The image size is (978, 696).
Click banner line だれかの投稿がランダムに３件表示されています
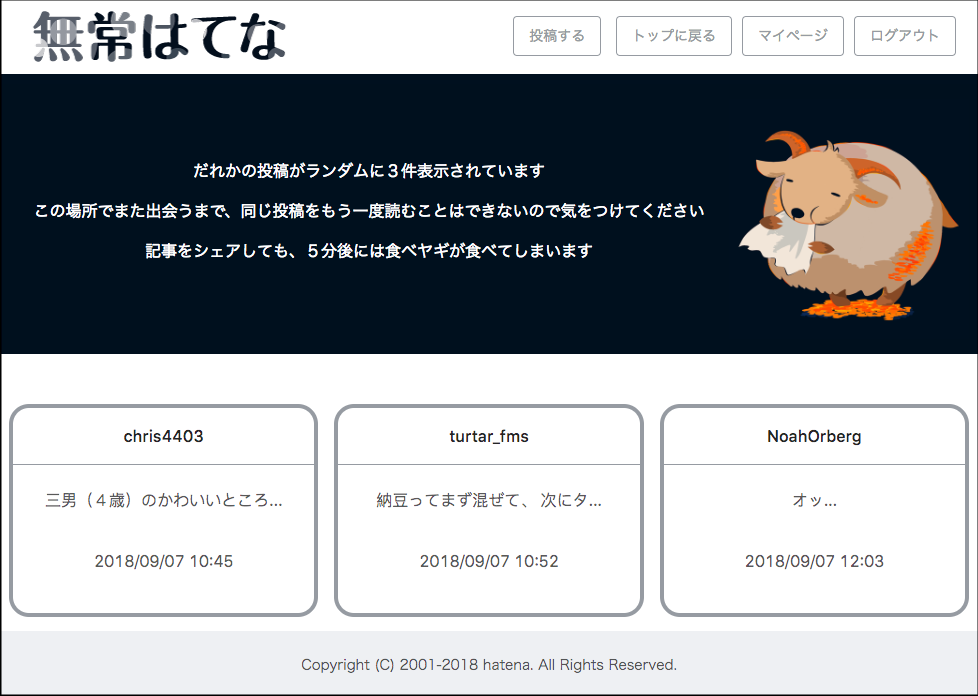(369, 171)
